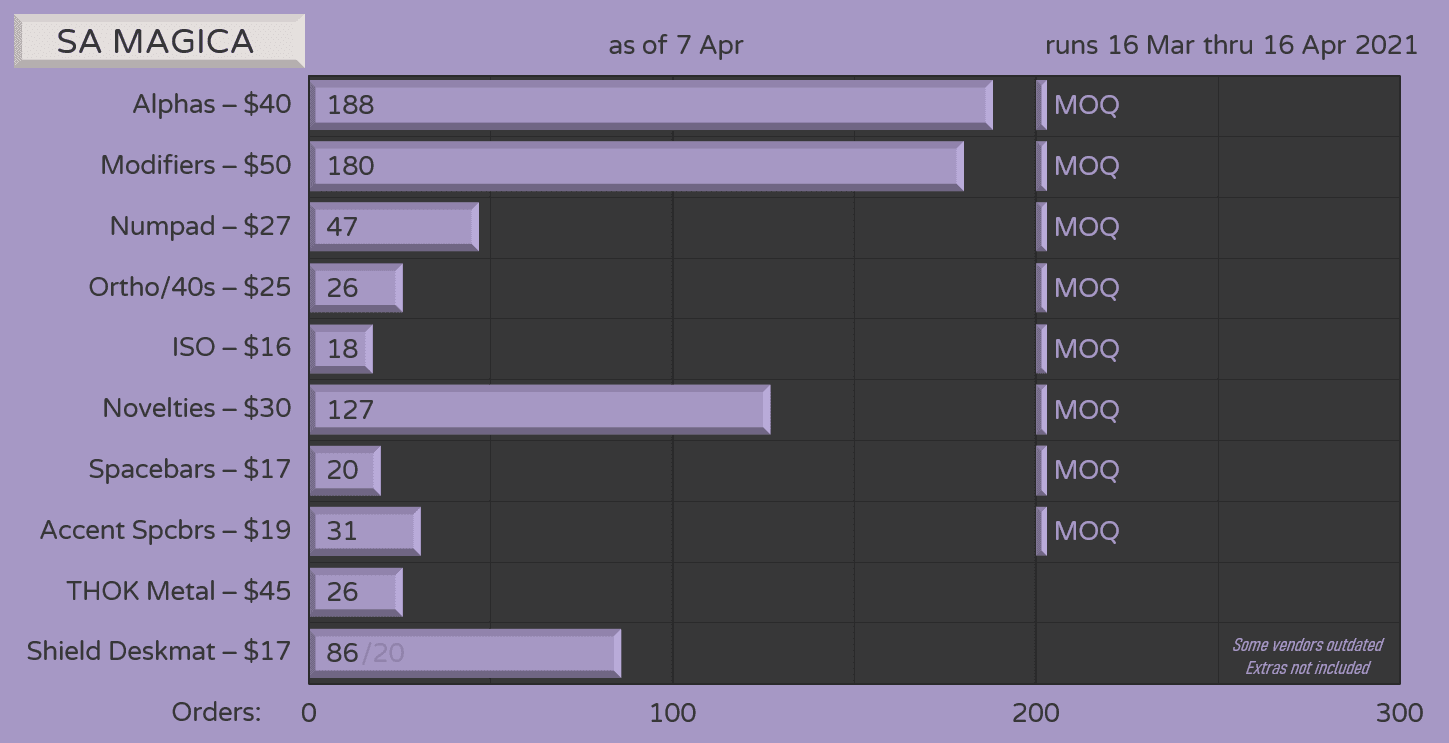This screenshot has height=743, width=1449.
Task: Click the Modifiers bar with 180 orders
Action: pos(636,166)
